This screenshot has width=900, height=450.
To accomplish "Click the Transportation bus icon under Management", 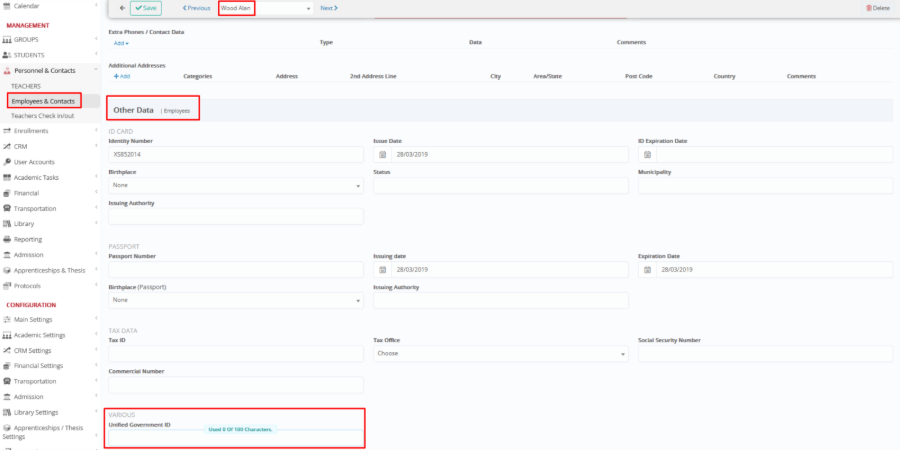I will (x=7, y=209).
